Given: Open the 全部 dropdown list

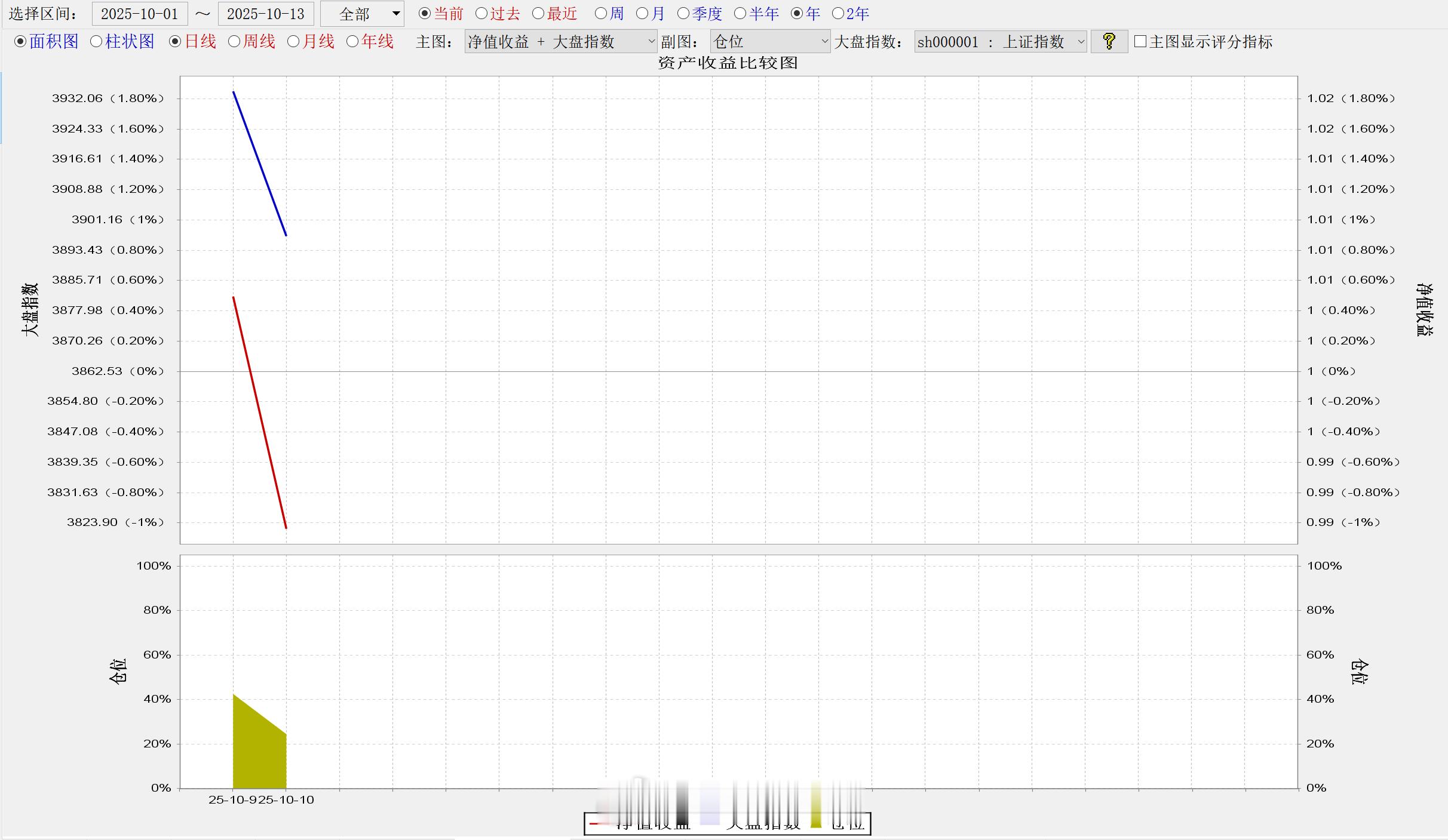Looking at the screenshot, I should click(x=362, y=14).
